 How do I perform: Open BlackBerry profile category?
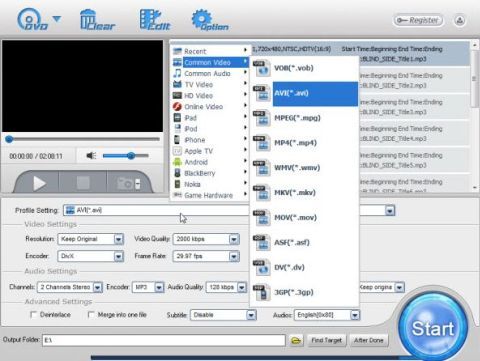tap(210, 173)
